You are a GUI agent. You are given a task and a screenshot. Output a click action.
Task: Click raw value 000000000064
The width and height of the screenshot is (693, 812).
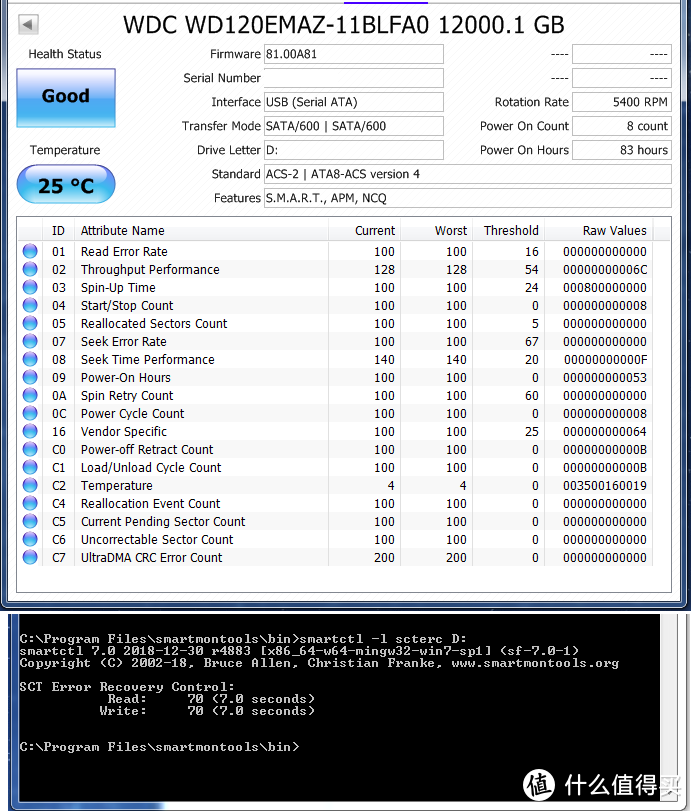605,432
